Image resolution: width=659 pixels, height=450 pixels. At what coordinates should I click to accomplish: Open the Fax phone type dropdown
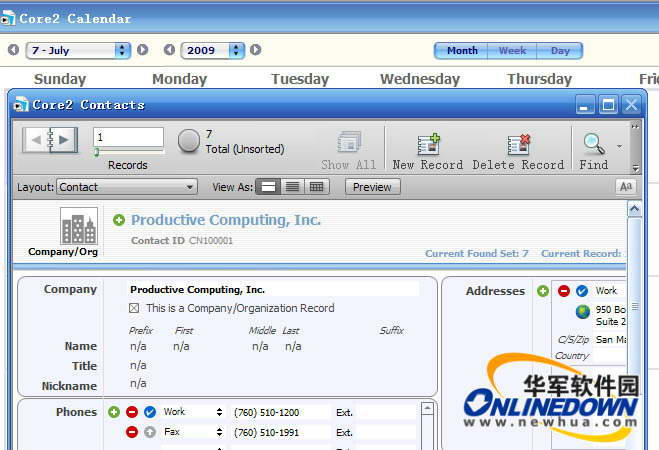219,432
